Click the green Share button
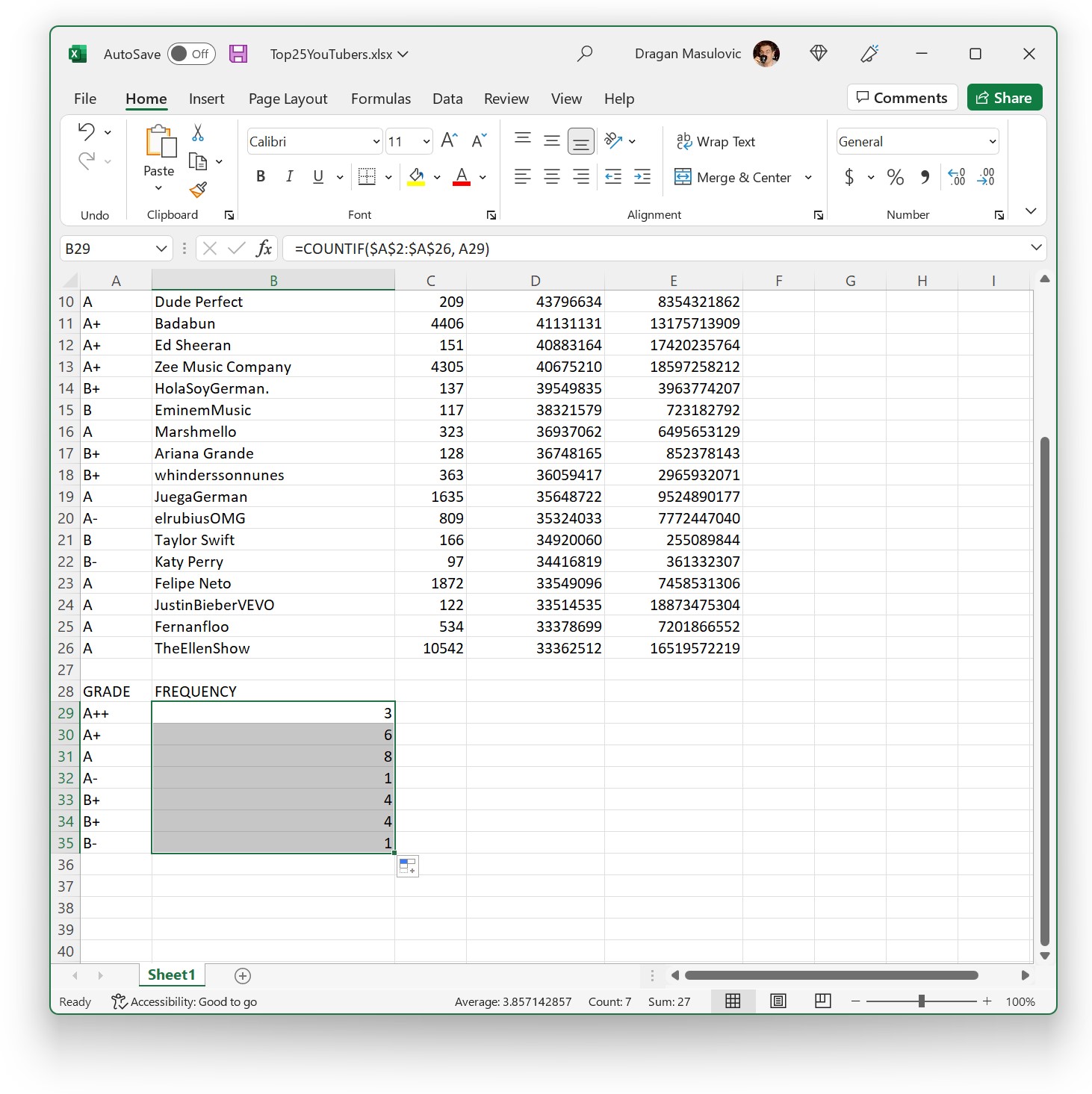The height and width of the screenshot is (1094, 1092). 1005,97
